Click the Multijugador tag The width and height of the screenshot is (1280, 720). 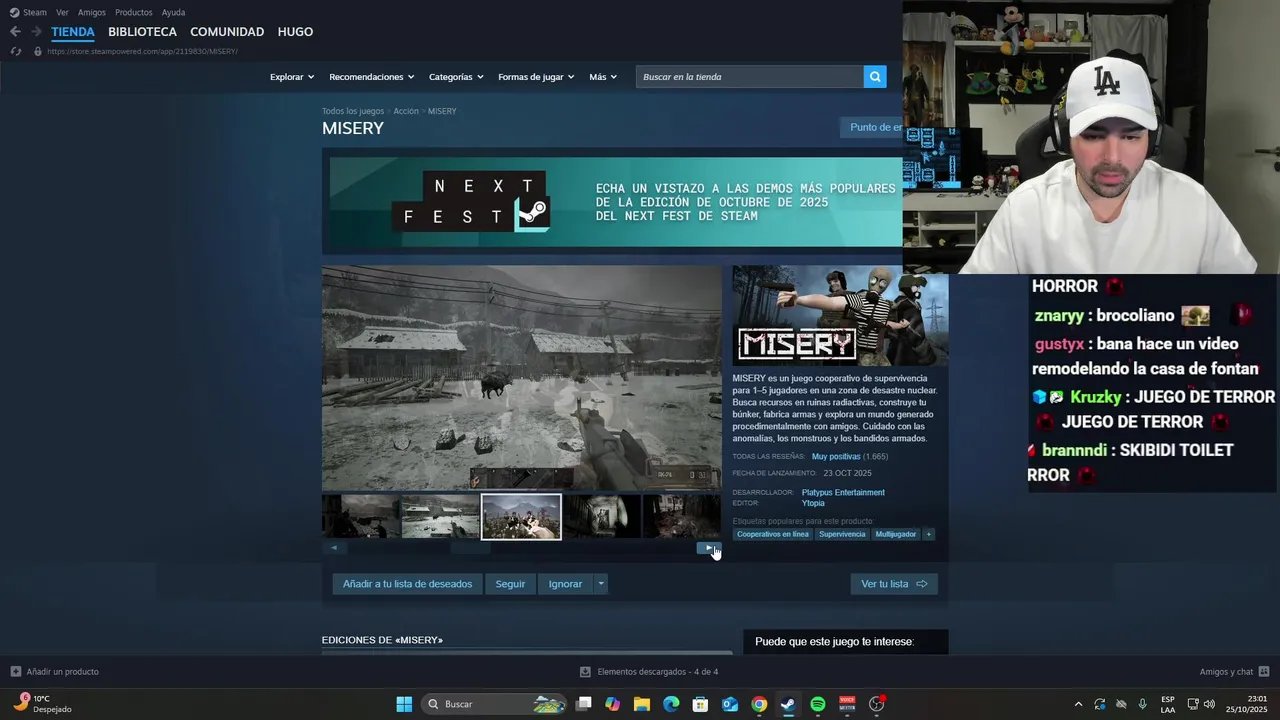(x=896, y=534)
